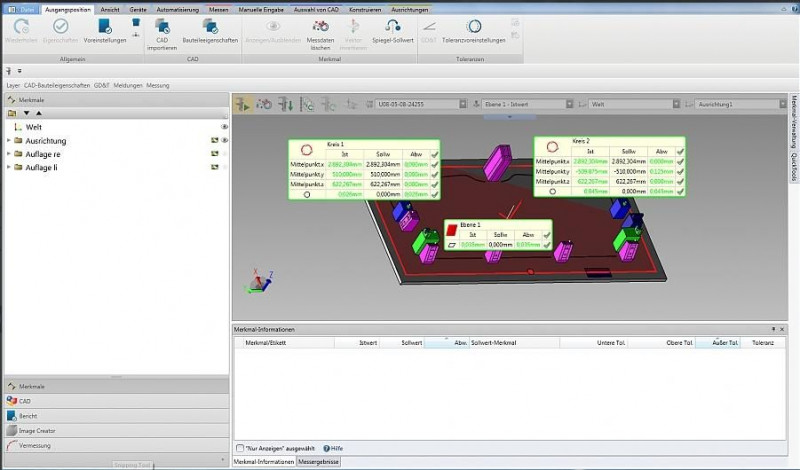Click the Messdaten löschen icon
This screenshot has width=800, height=470.
tap(320, 26)
